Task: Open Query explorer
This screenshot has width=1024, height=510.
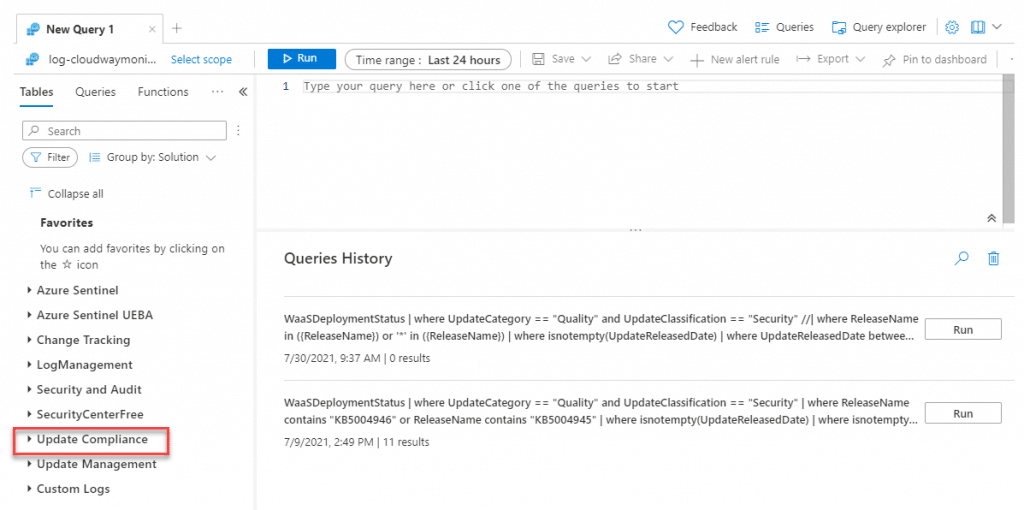Action: click(879, 27)
